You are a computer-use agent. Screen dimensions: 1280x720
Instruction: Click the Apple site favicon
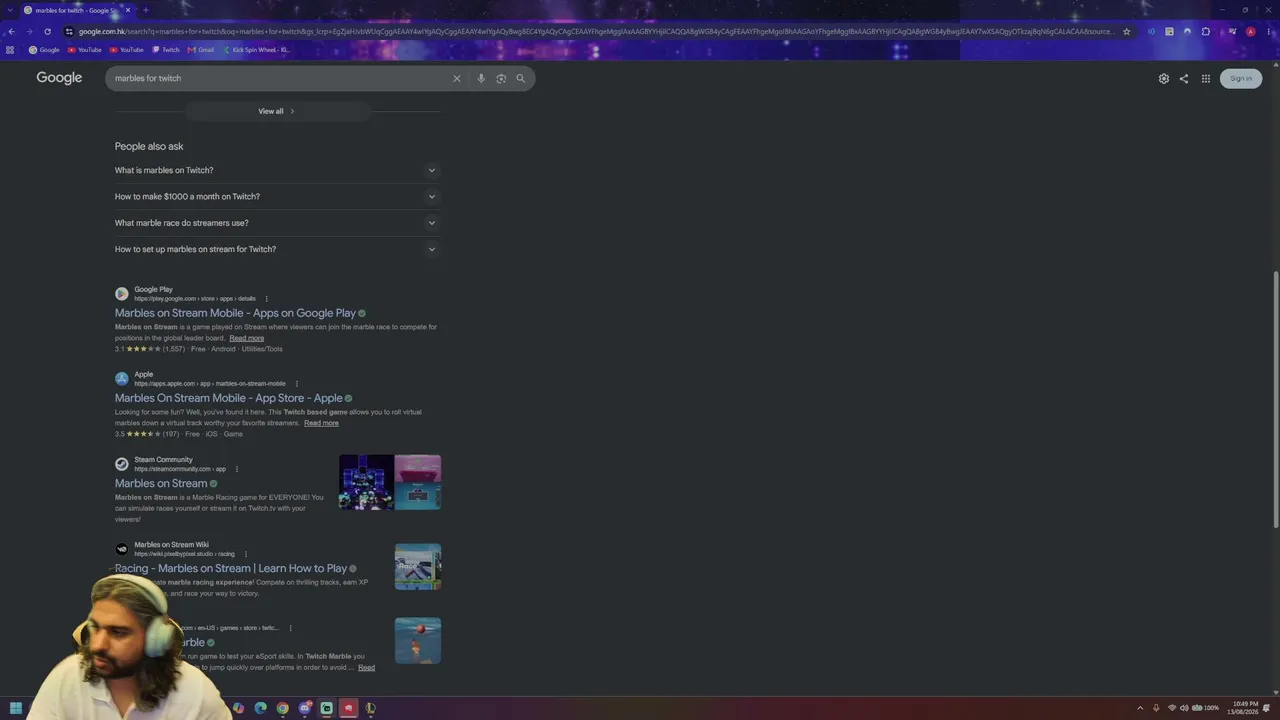[x=122, y=379]
